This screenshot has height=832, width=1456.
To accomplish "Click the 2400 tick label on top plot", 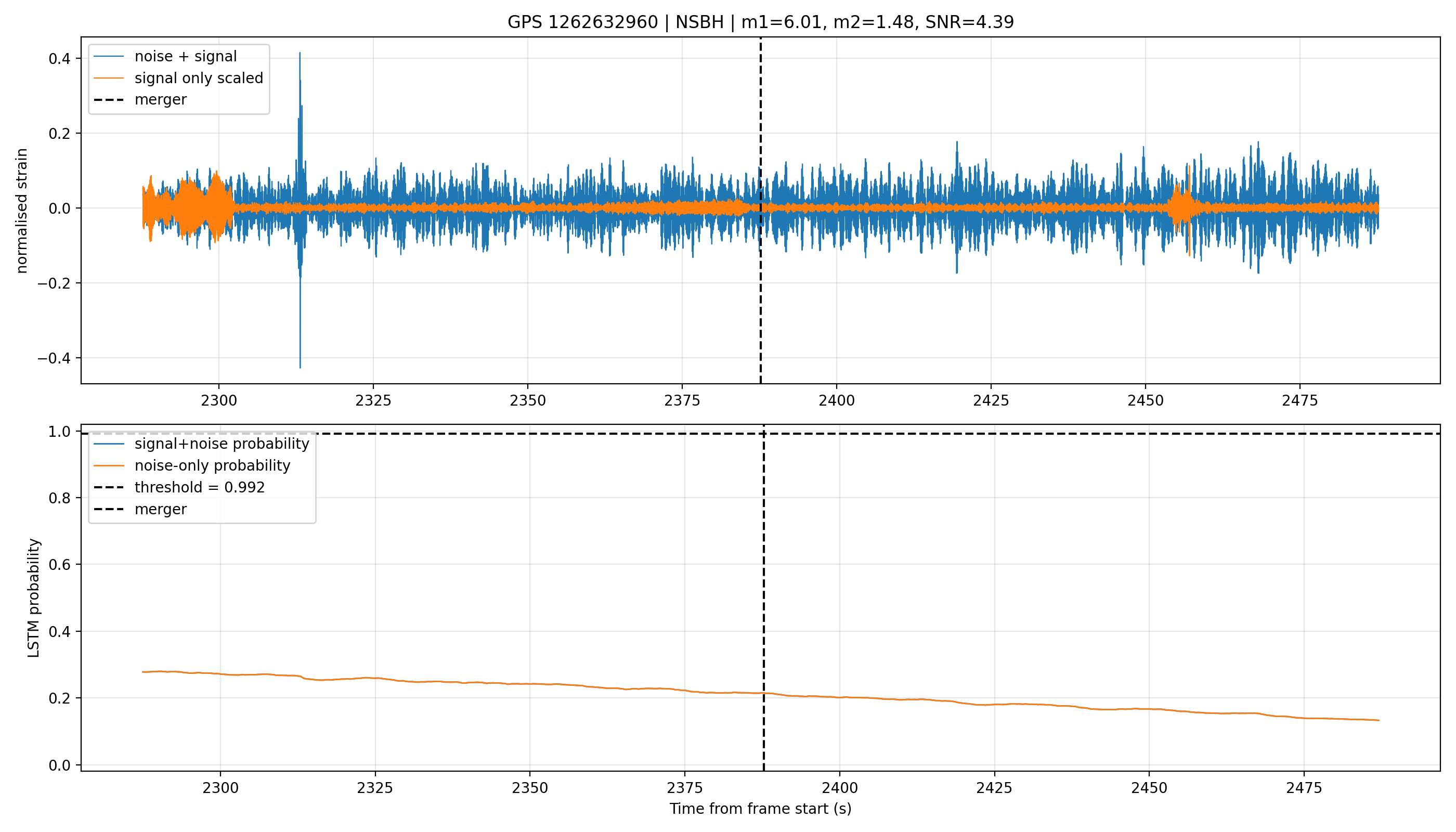I will click(837, 400).
